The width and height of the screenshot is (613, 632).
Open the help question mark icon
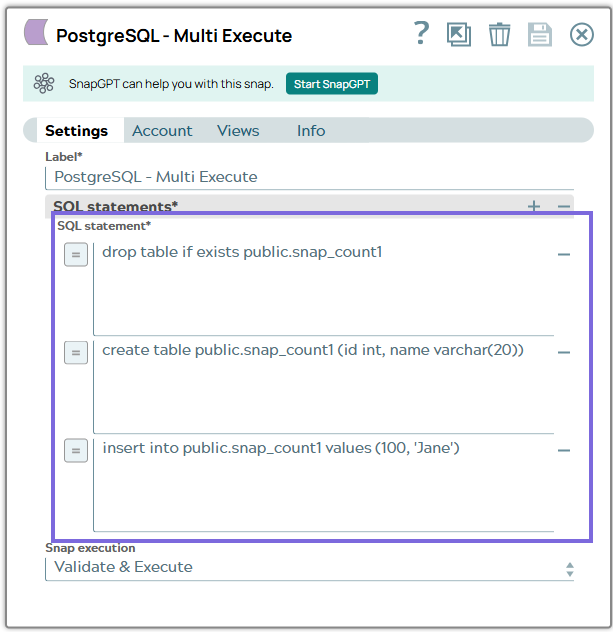tap(422, 33)
